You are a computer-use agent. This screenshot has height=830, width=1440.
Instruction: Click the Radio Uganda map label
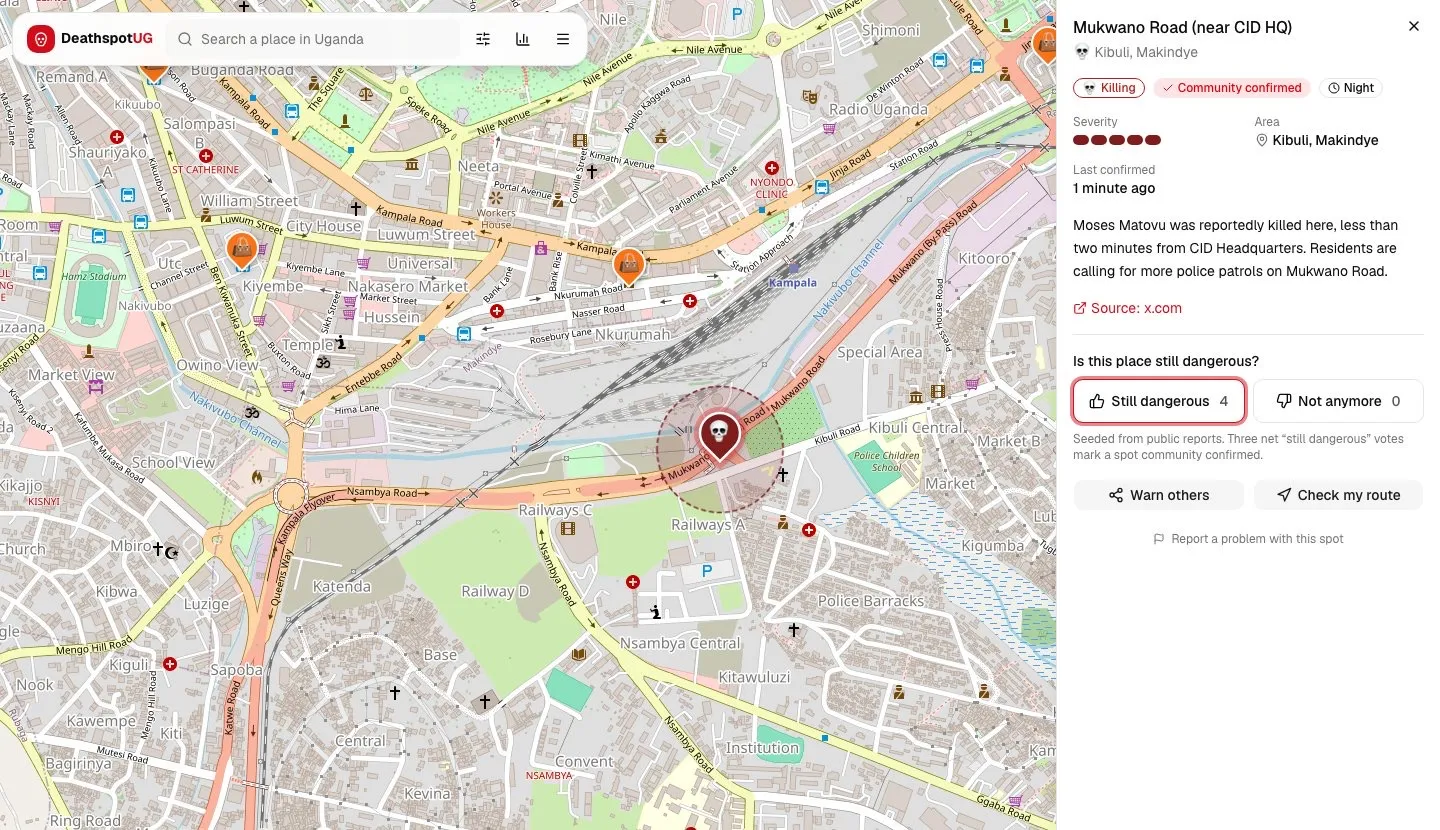click(x=878, y=109)
